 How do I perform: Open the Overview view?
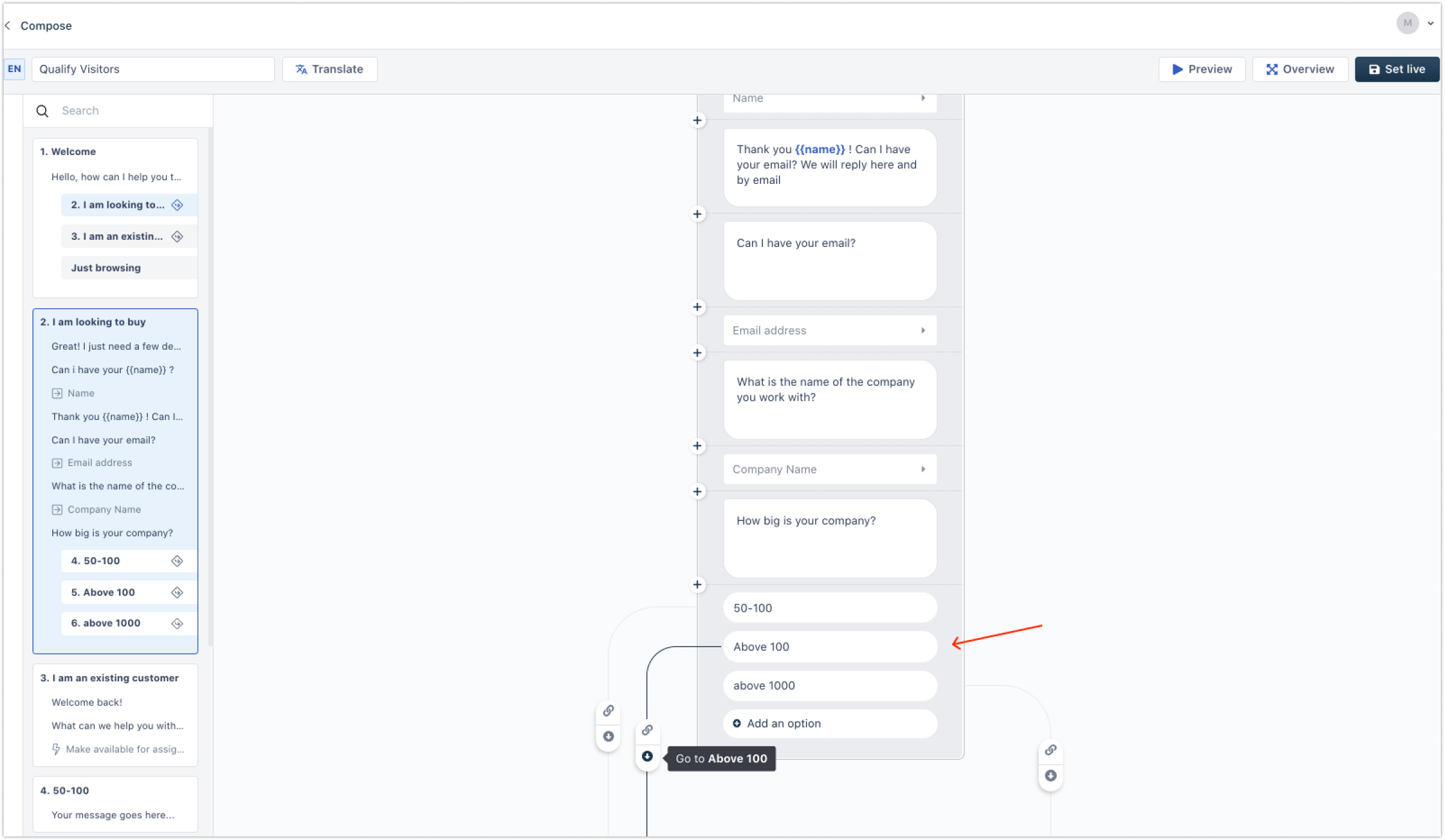(x=1300, y=69)
